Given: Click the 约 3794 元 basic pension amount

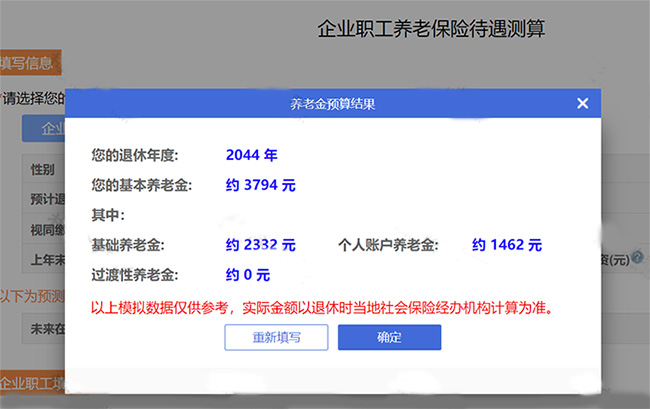Looking at the screenshot, I should tap(260, 185).
